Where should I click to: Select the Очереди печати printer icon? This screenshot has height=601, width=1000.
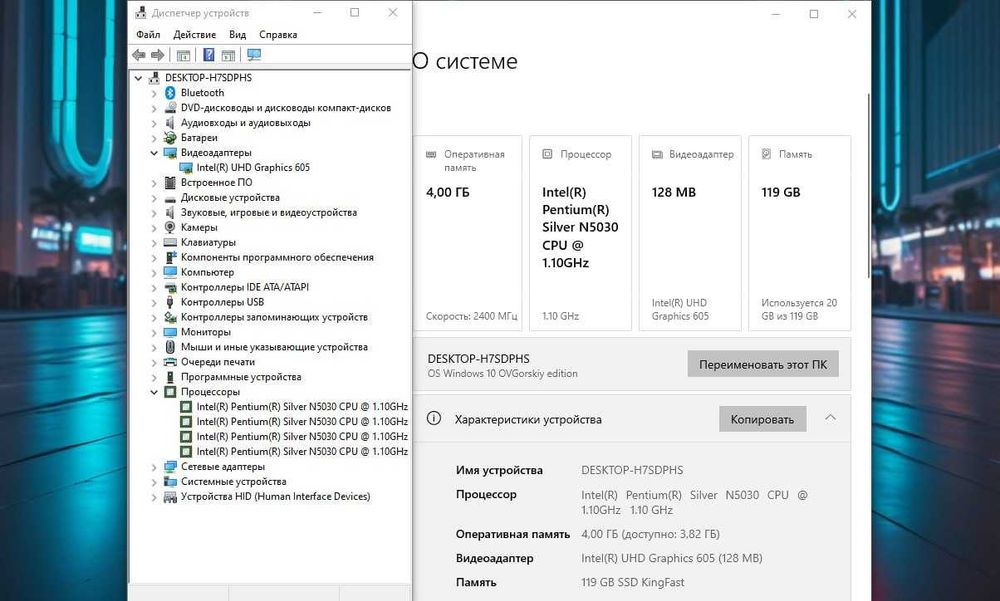tap(170, 362)
